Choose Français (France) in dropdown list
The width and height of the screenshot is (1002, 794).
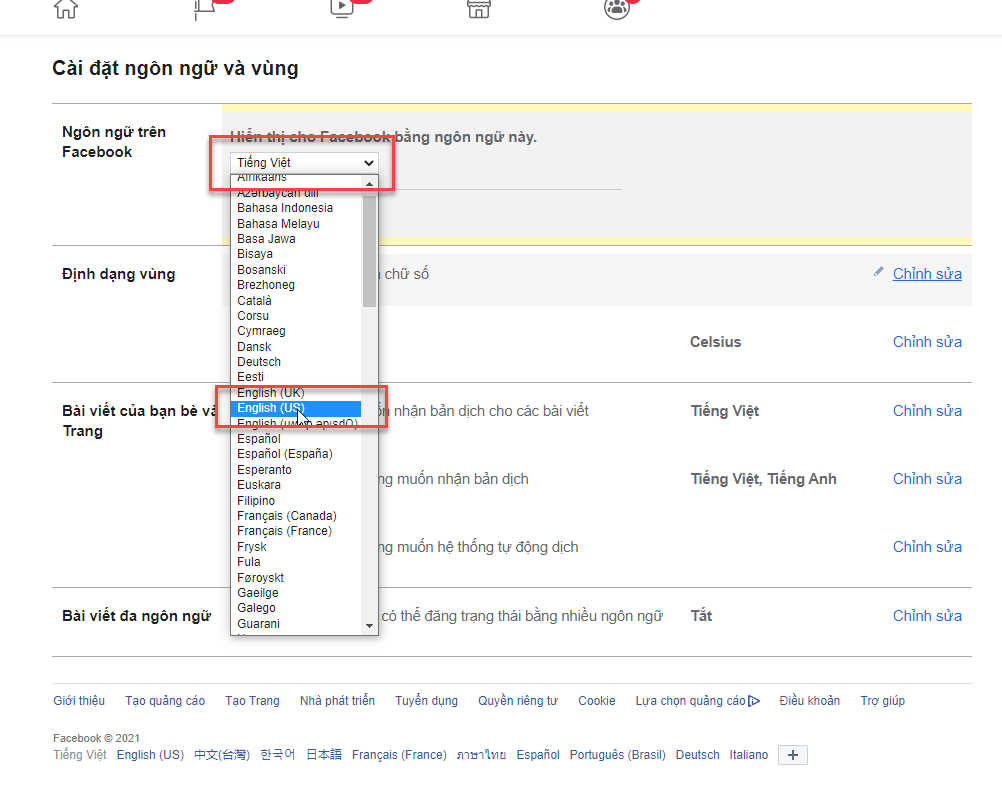[284, 531]
